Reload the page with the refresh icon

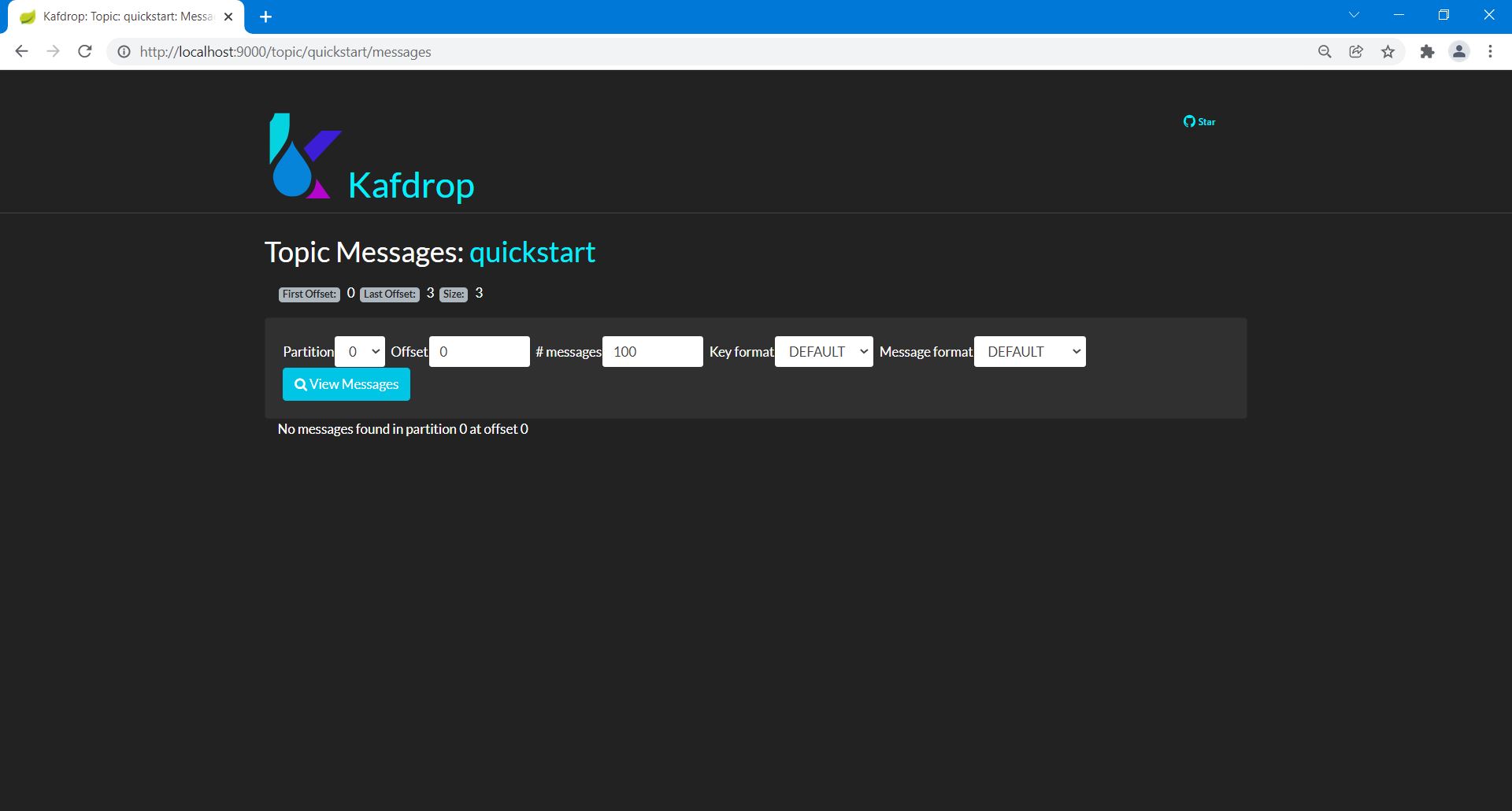coord(85,52)
